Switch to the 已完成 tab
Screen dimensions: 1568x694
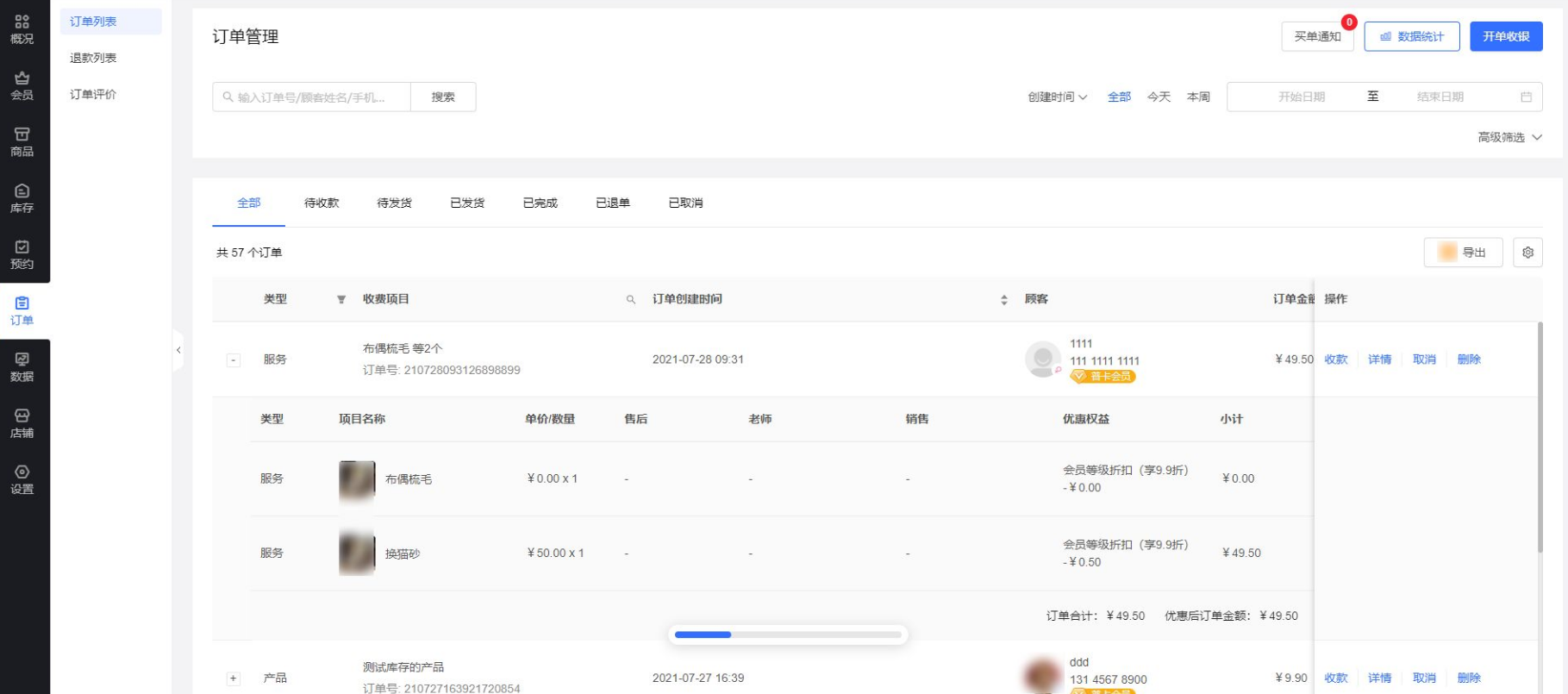point(540,203)
